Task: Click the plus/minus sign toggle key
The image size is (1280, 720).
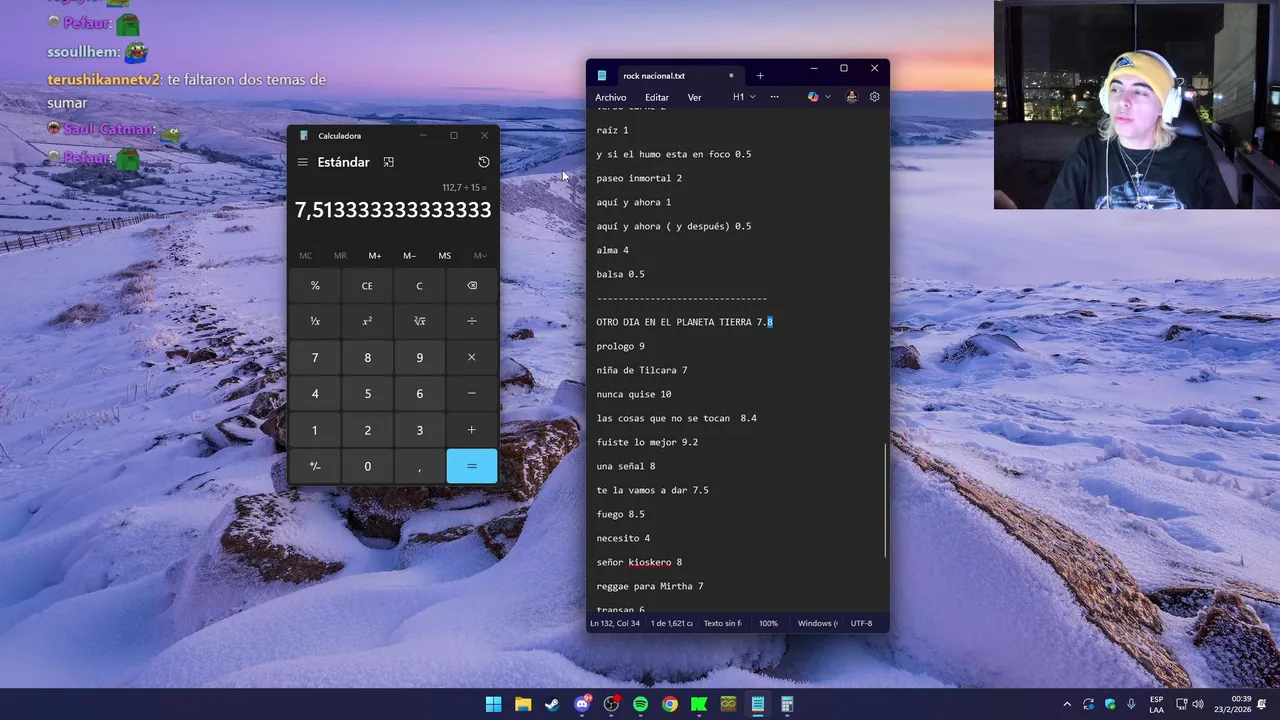Action: 315,466
